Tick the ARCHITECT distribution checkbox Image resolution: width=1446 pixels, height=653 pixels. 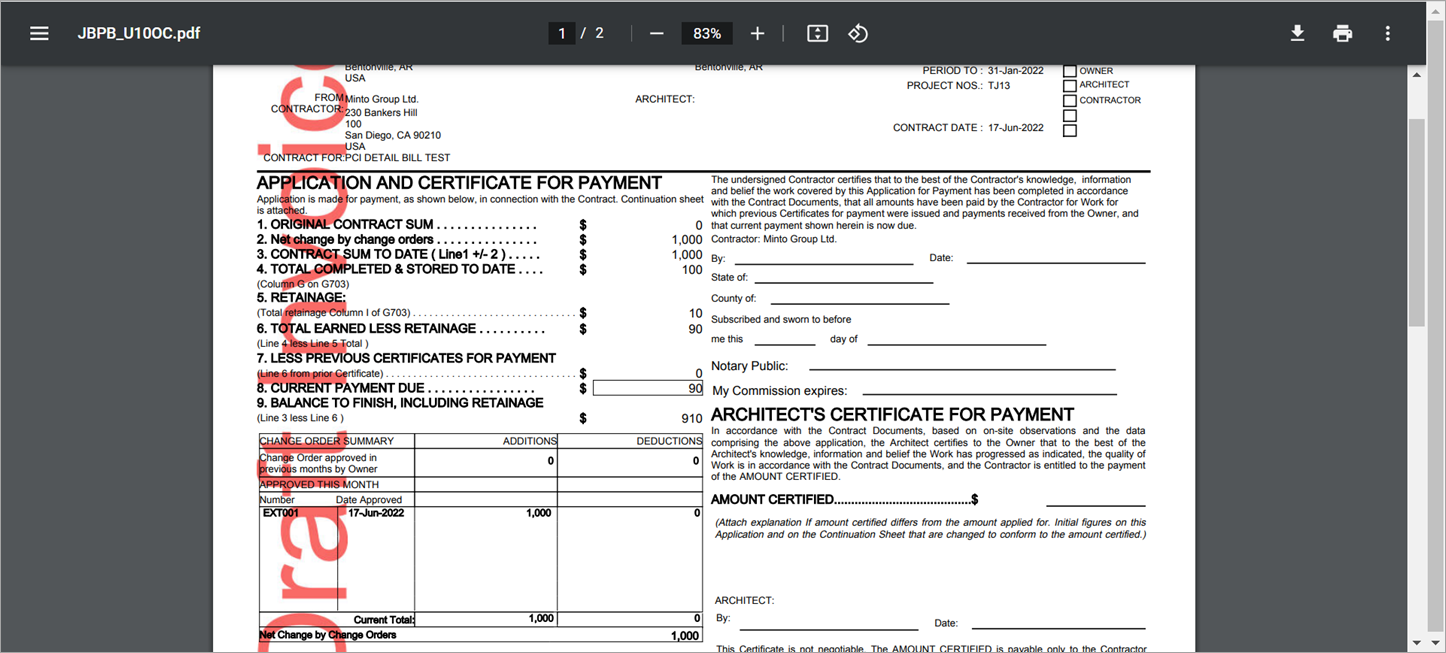(1070, 85)
